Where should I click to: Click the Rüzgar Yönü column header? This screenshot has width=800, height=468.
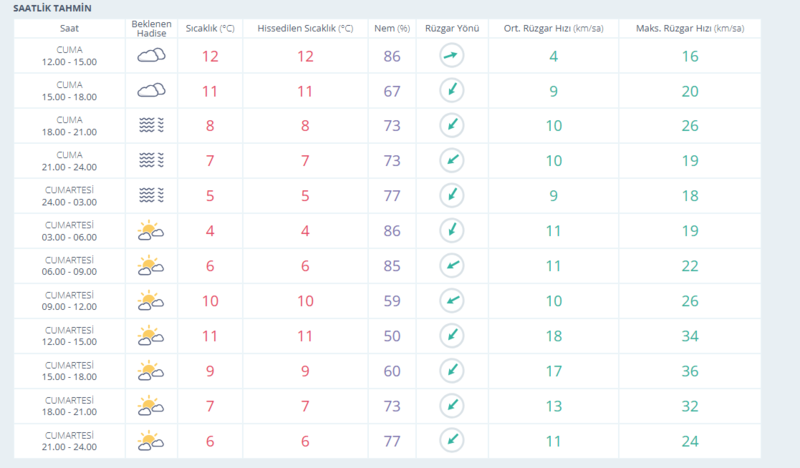453,27
